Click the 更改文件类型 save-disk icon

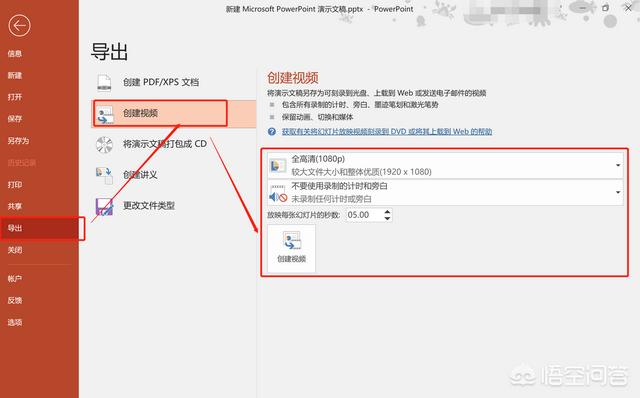pos(104,207)
